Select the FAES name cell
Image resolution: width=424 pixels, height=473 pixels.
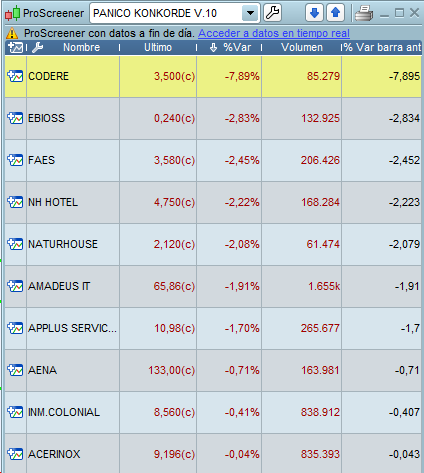coord(73,160)
